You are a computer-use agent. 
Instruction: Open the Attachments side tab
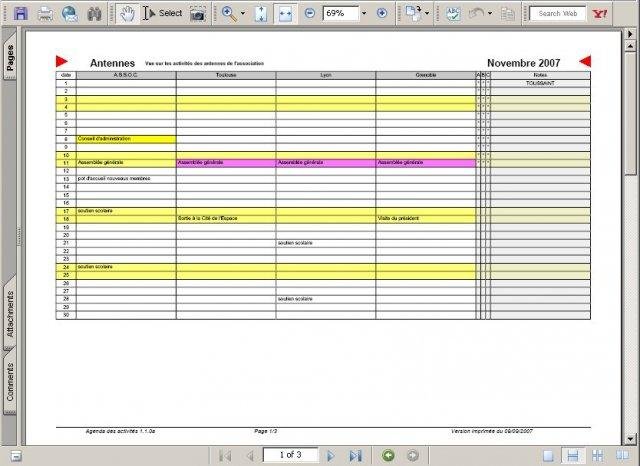coord(10,313)
